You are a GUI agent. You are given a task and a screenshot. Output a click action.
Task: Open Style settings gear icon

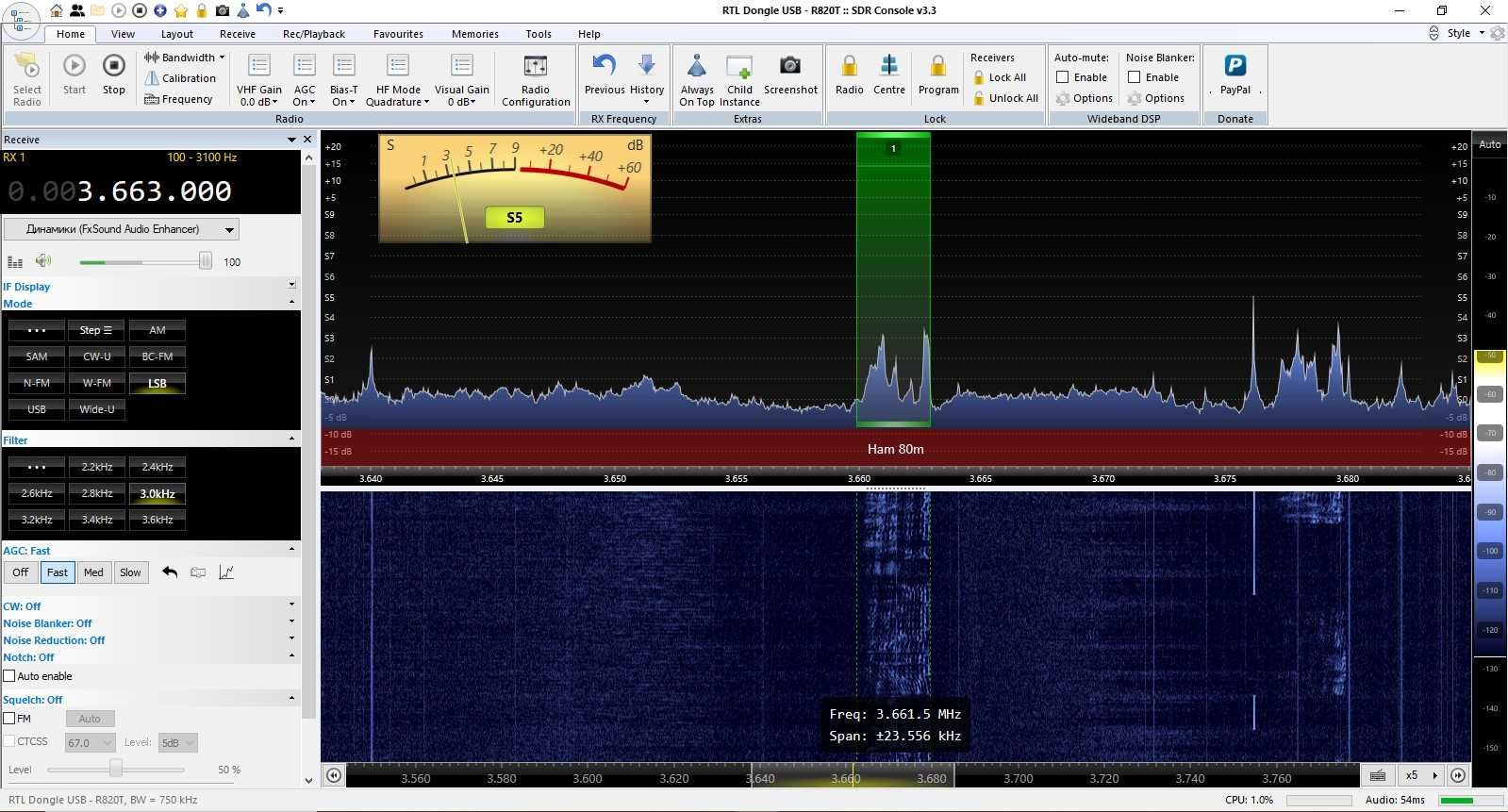click(x=1498, y=33)
